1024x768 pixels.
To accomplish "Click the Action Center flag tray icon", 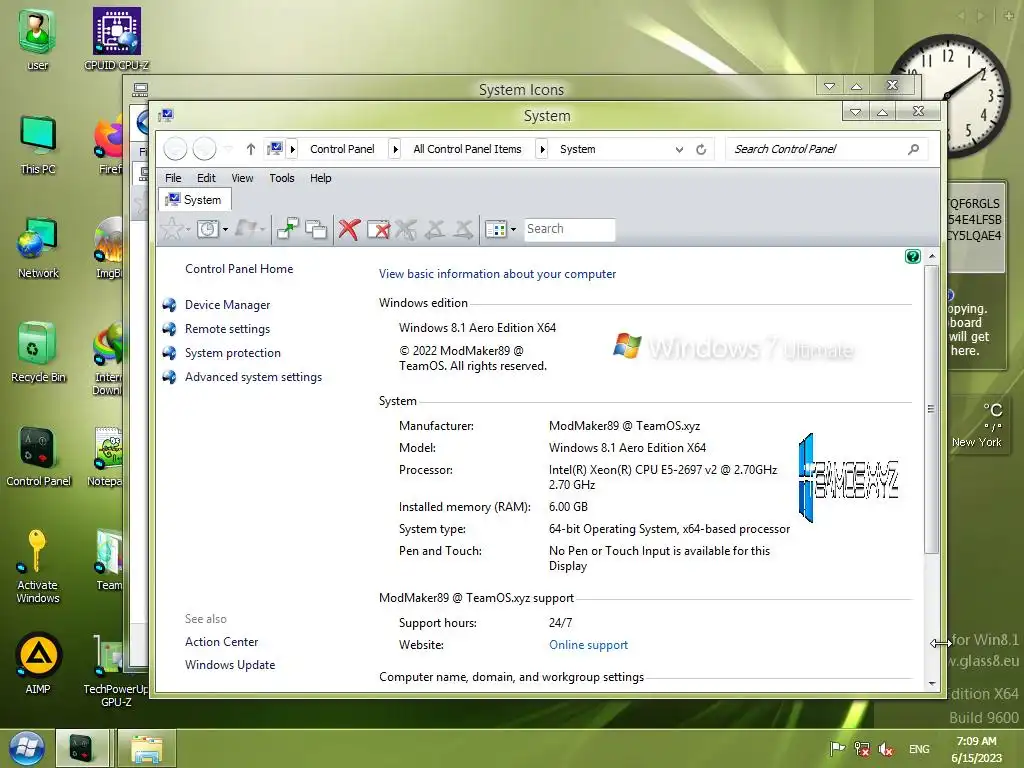I will pyautogui.click(x=837, y=749).
